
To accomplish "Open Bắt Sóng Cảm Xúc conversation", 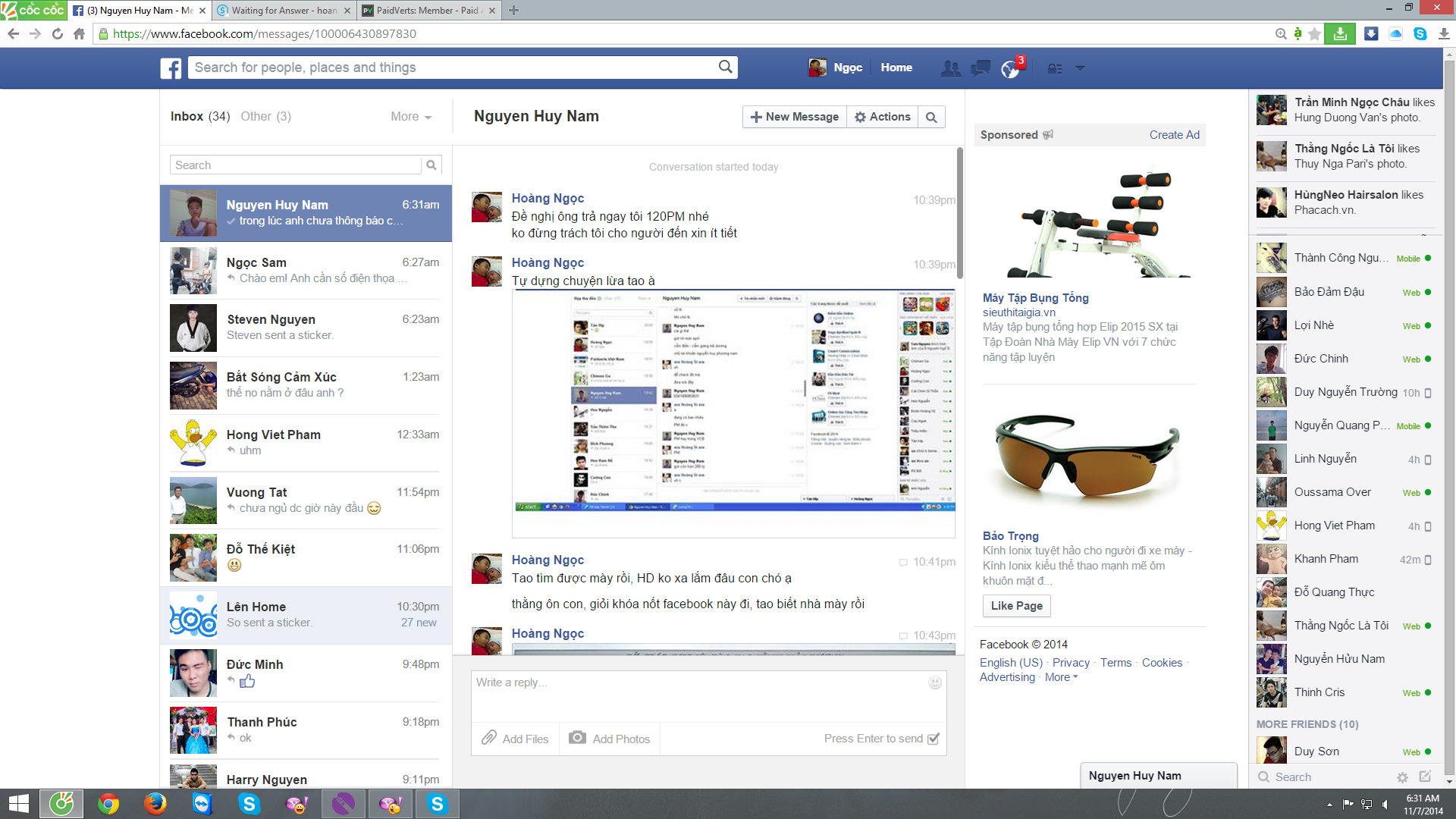I will coord(306,386).
